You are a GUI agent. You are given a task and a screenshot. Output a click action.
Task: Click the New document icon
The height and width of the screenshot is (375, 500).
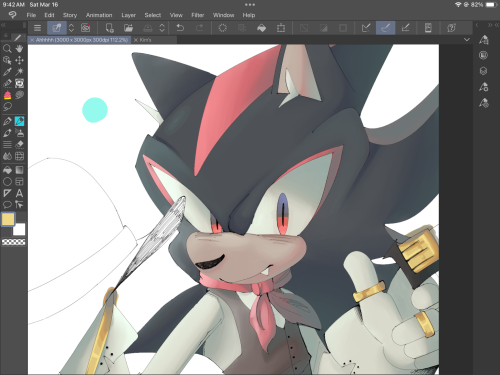coord(109,28)
